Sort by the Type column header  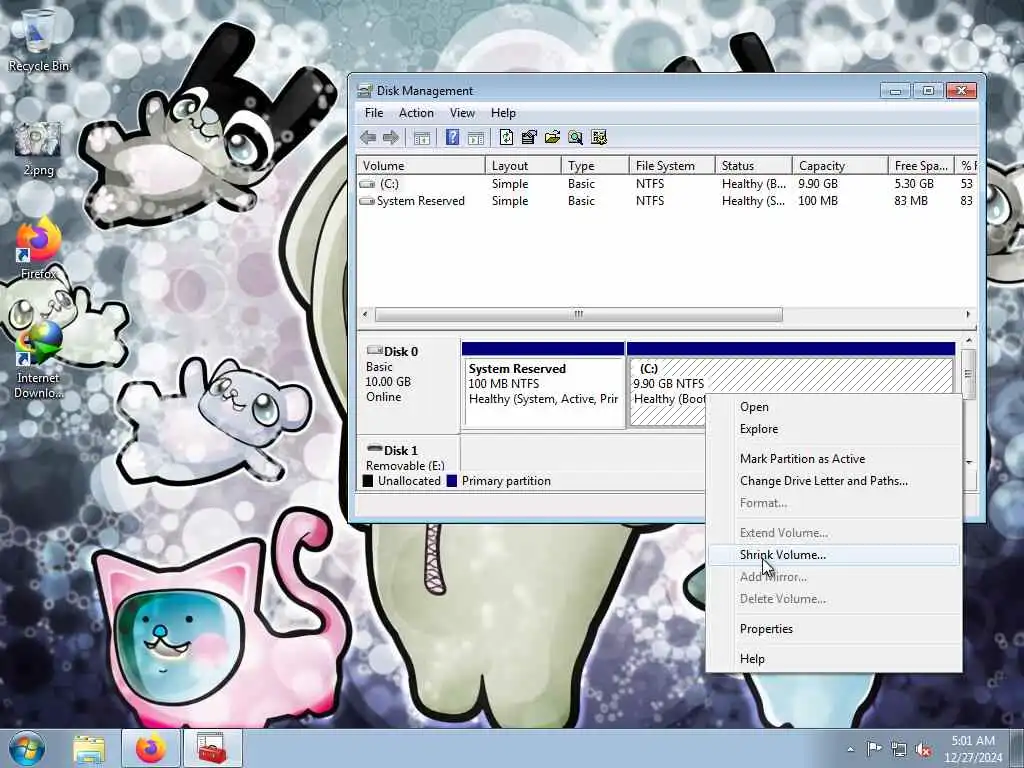[x=595, y=166]
